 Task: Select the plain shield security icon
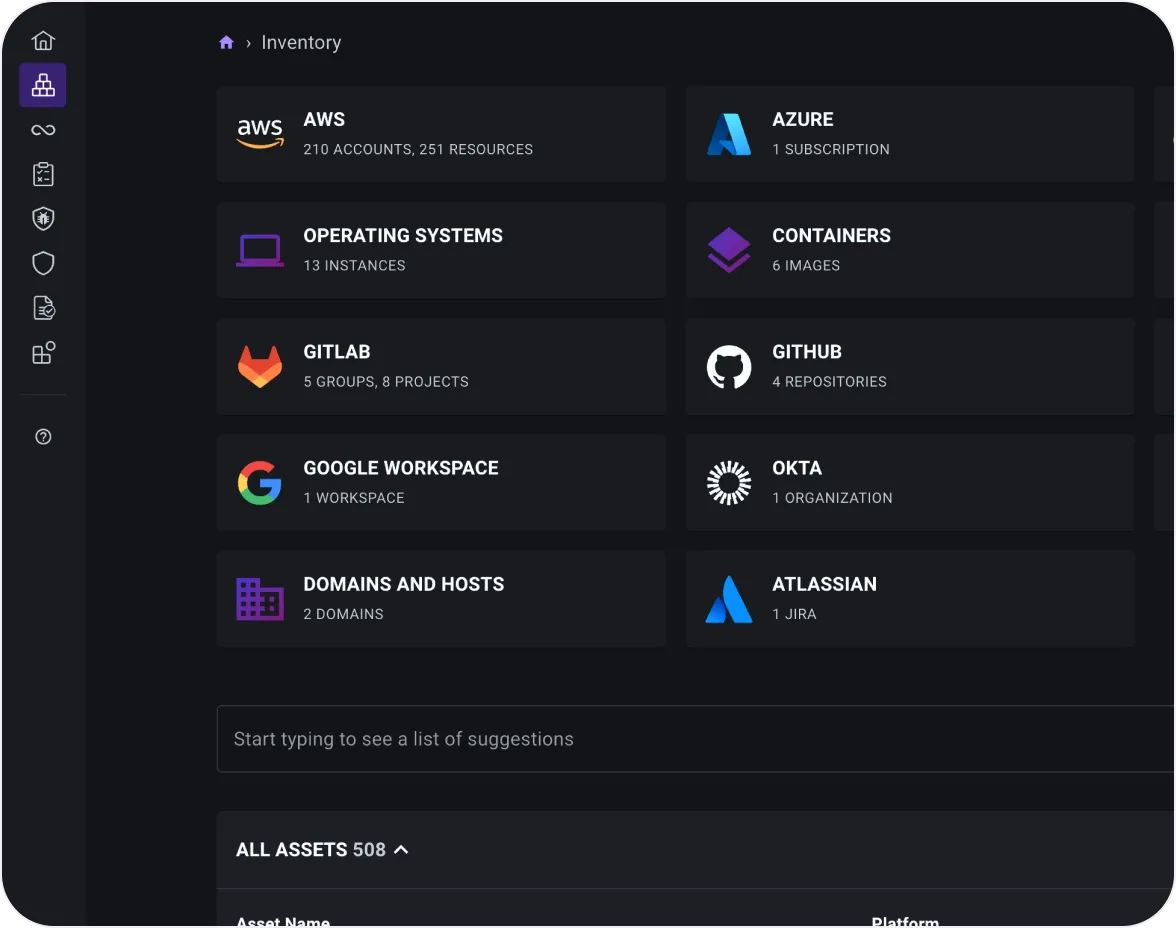[43, 263]
